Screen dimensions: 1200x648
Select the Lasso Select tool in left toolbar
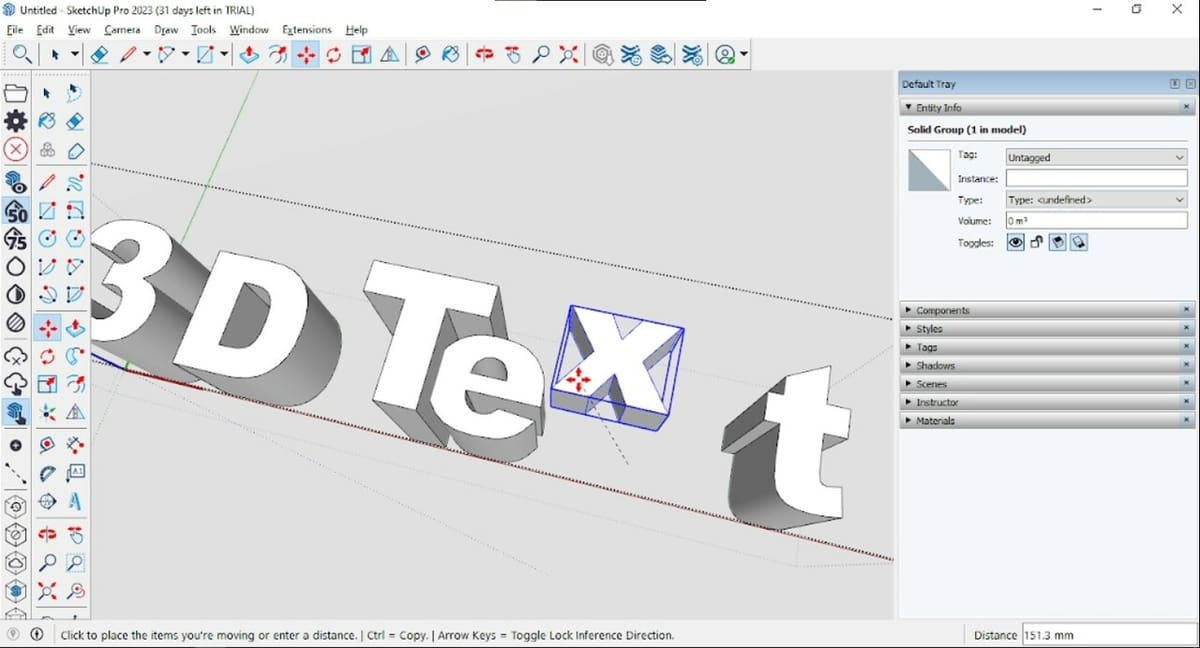point(75,93)
